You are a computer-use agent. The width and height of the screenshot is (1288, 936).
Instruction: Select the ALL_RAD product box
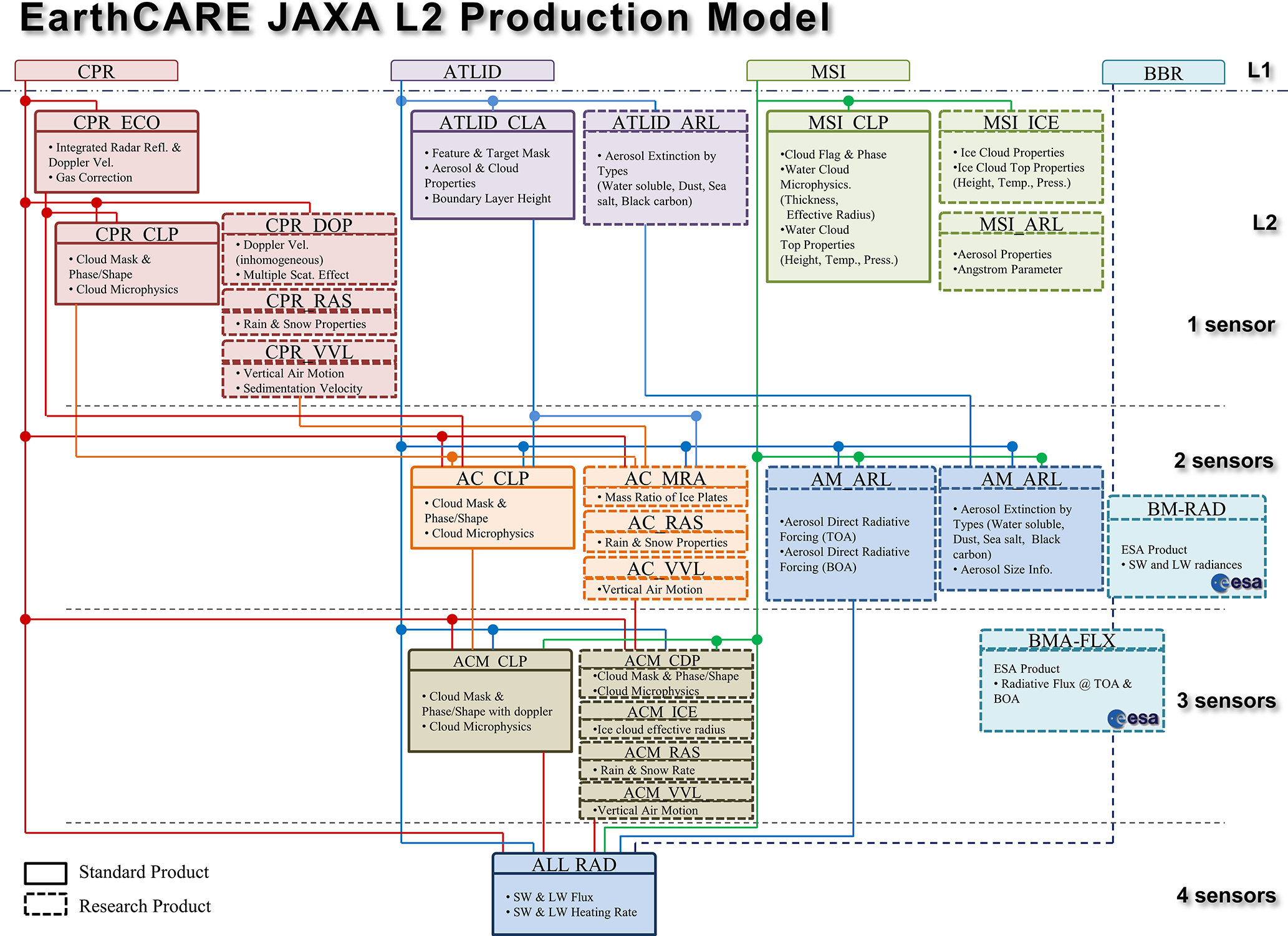click(x=574, y=895)
